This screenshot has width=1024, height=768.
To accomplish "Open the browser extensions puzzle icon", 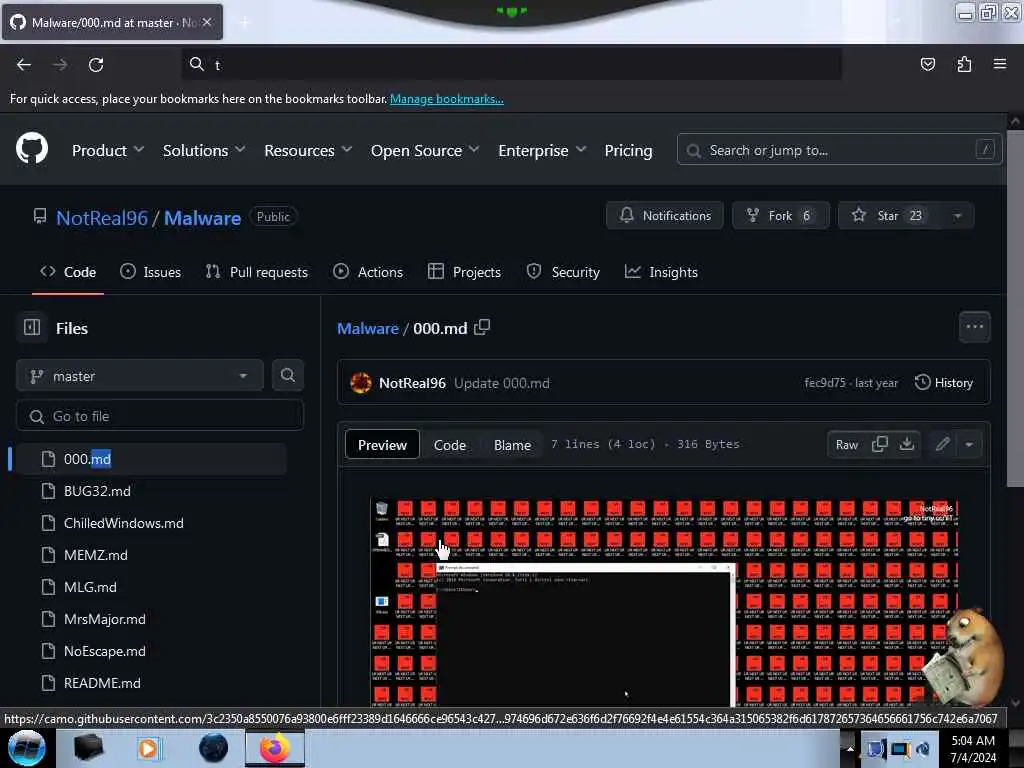I will (964, 64).
